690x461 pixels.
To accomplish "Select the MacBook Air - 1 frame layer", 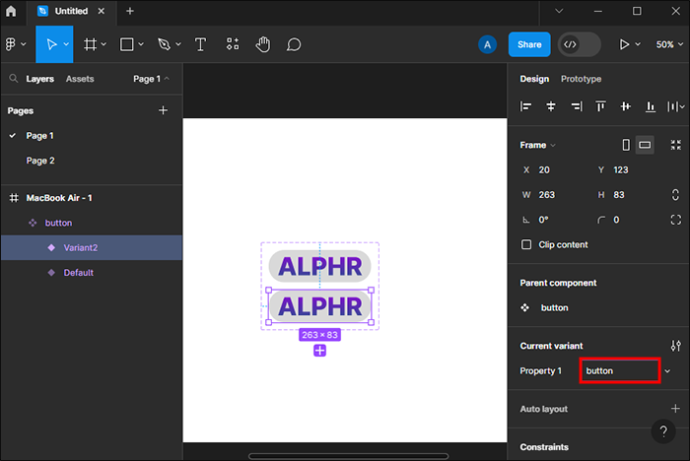I will pyautogui.click(x=91, y=198).
